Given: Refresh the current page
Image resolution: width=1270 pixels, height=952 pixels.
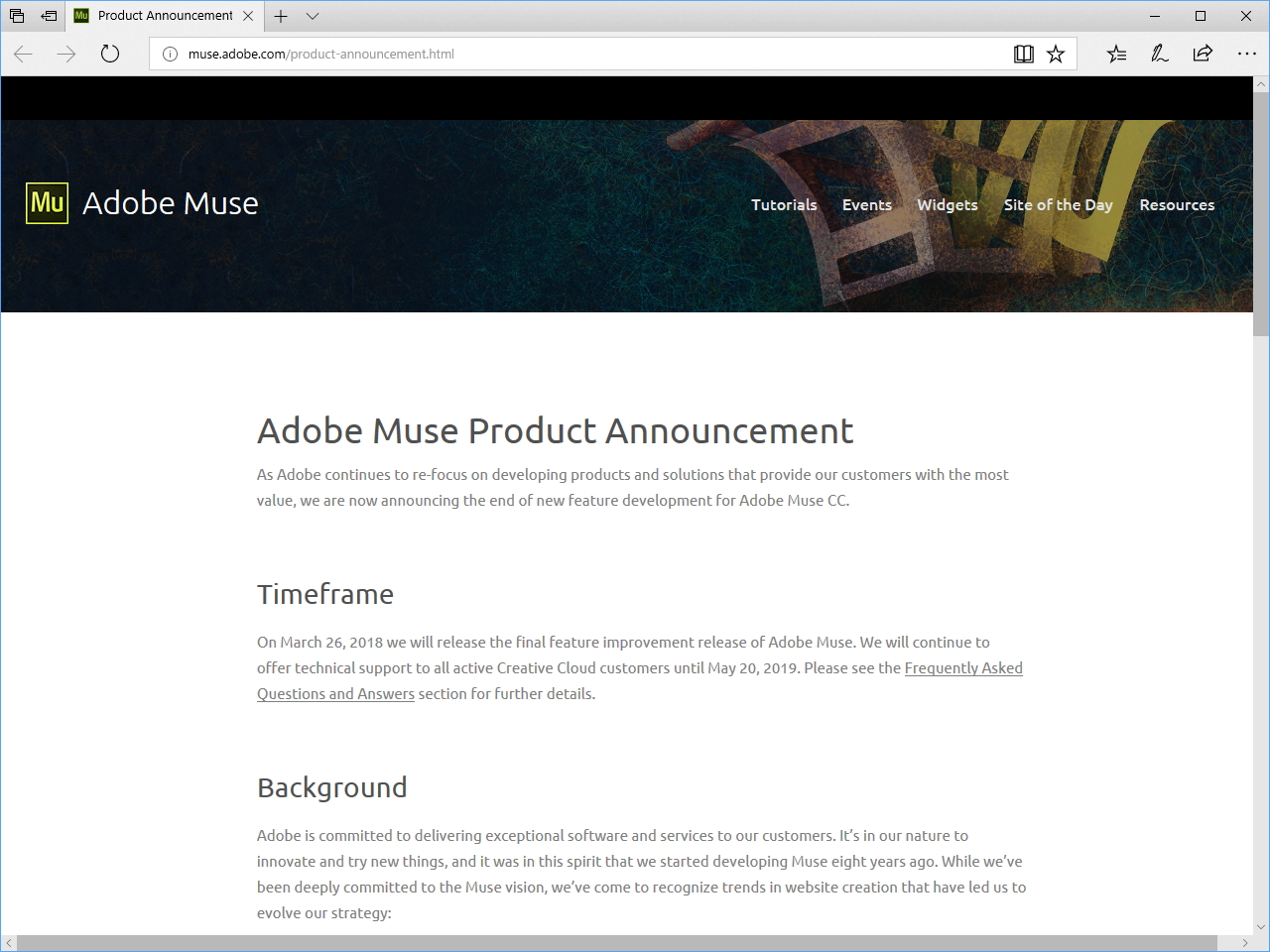Looking at the screenshot, I should click(109, 54).
